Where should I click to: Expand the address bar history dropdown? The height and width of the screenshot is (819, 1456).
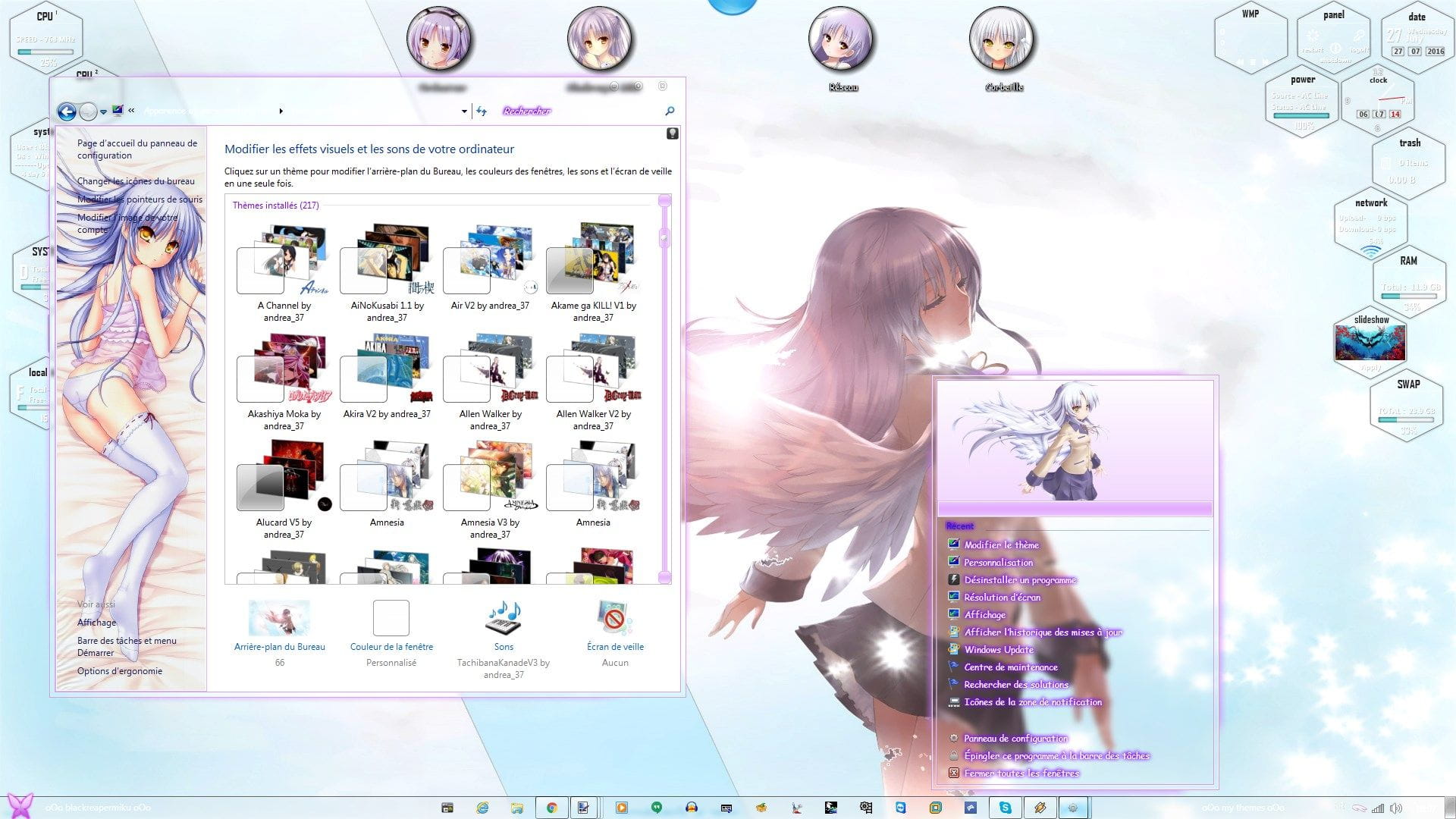click(x=464, y=111)
